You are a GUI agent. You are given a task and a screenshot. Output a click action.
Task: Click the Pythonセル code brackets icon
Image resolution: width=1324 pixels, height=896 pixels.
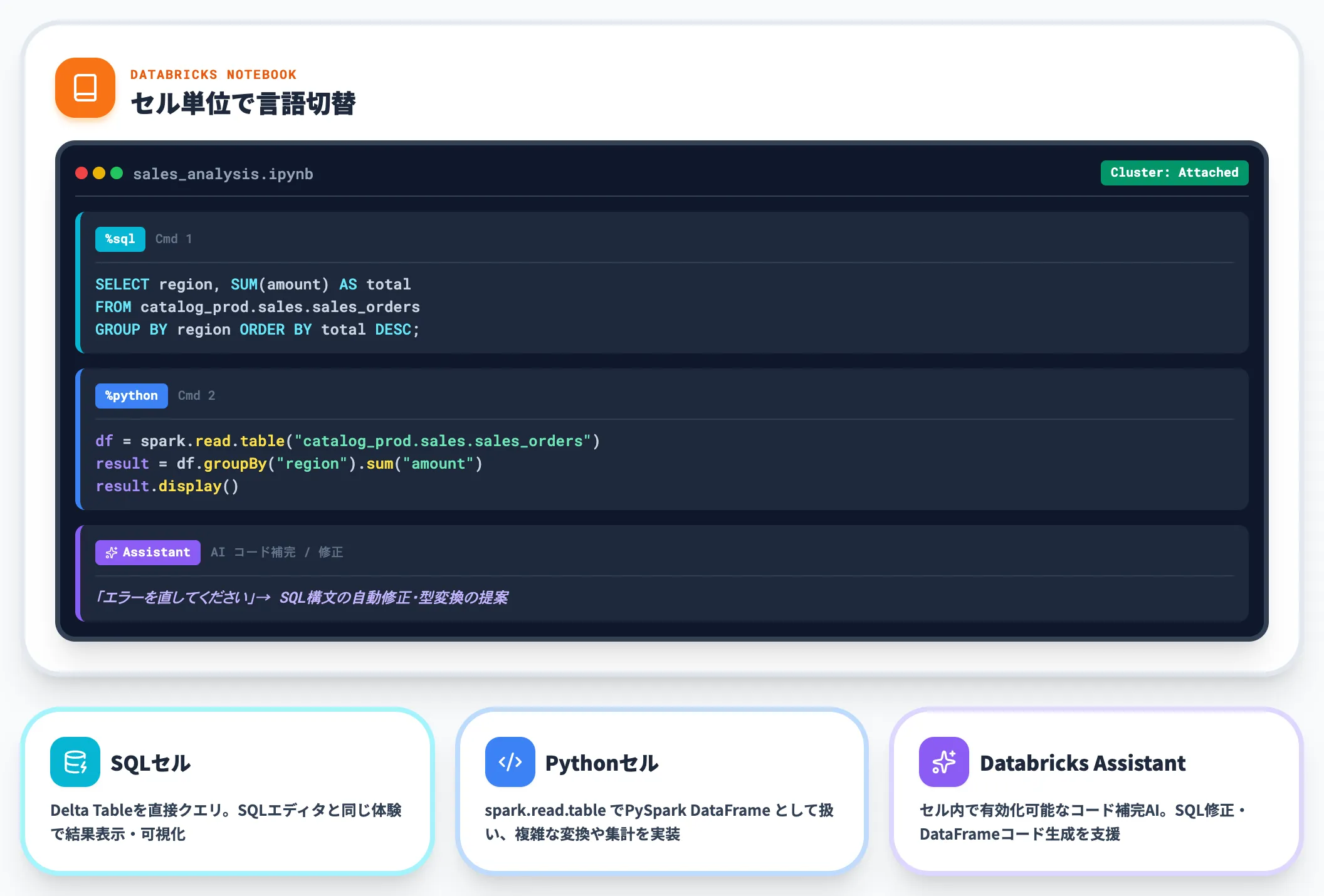tap(510, 762)
